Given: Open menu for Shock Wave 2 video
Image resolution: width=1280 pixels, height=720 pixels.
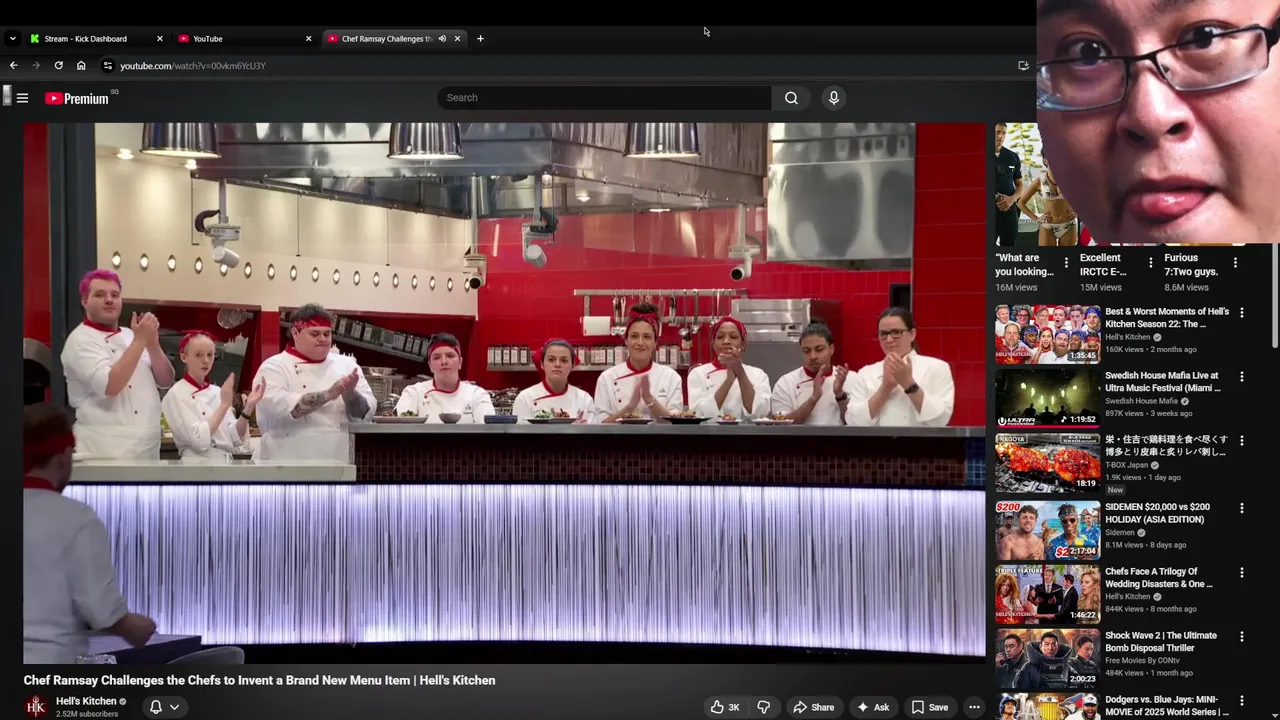Looking at the screenshot, I should coord(1242,637).
